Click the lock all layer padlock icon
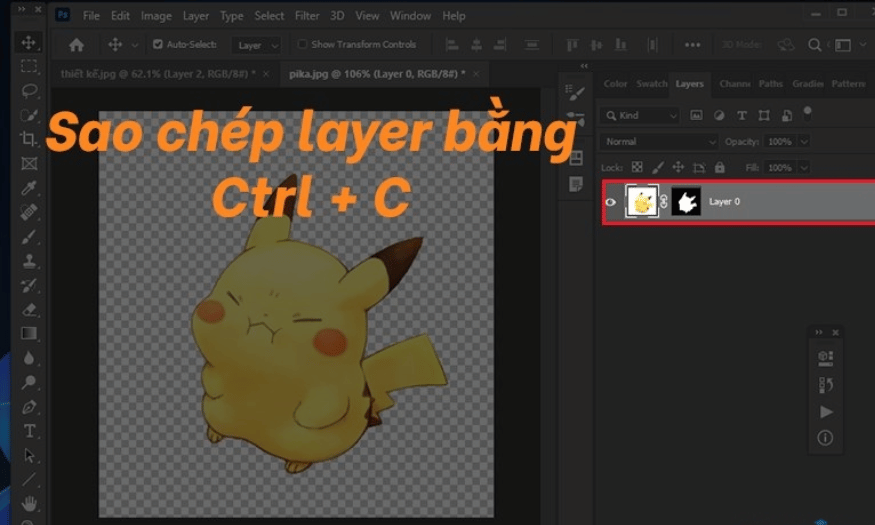Viewport: 875px width, 525px height. pos(720,168)
